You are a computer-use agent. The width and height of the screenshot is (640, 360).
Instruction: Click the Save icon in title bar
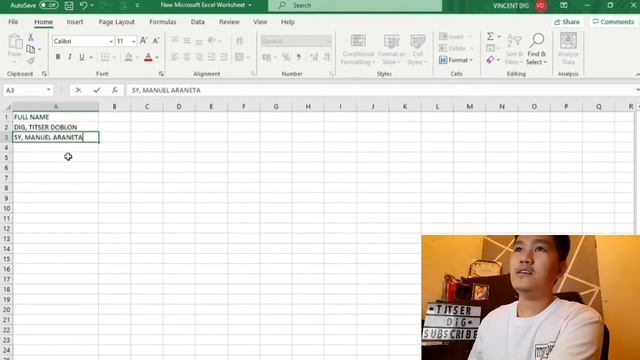[x=69, y=6]
